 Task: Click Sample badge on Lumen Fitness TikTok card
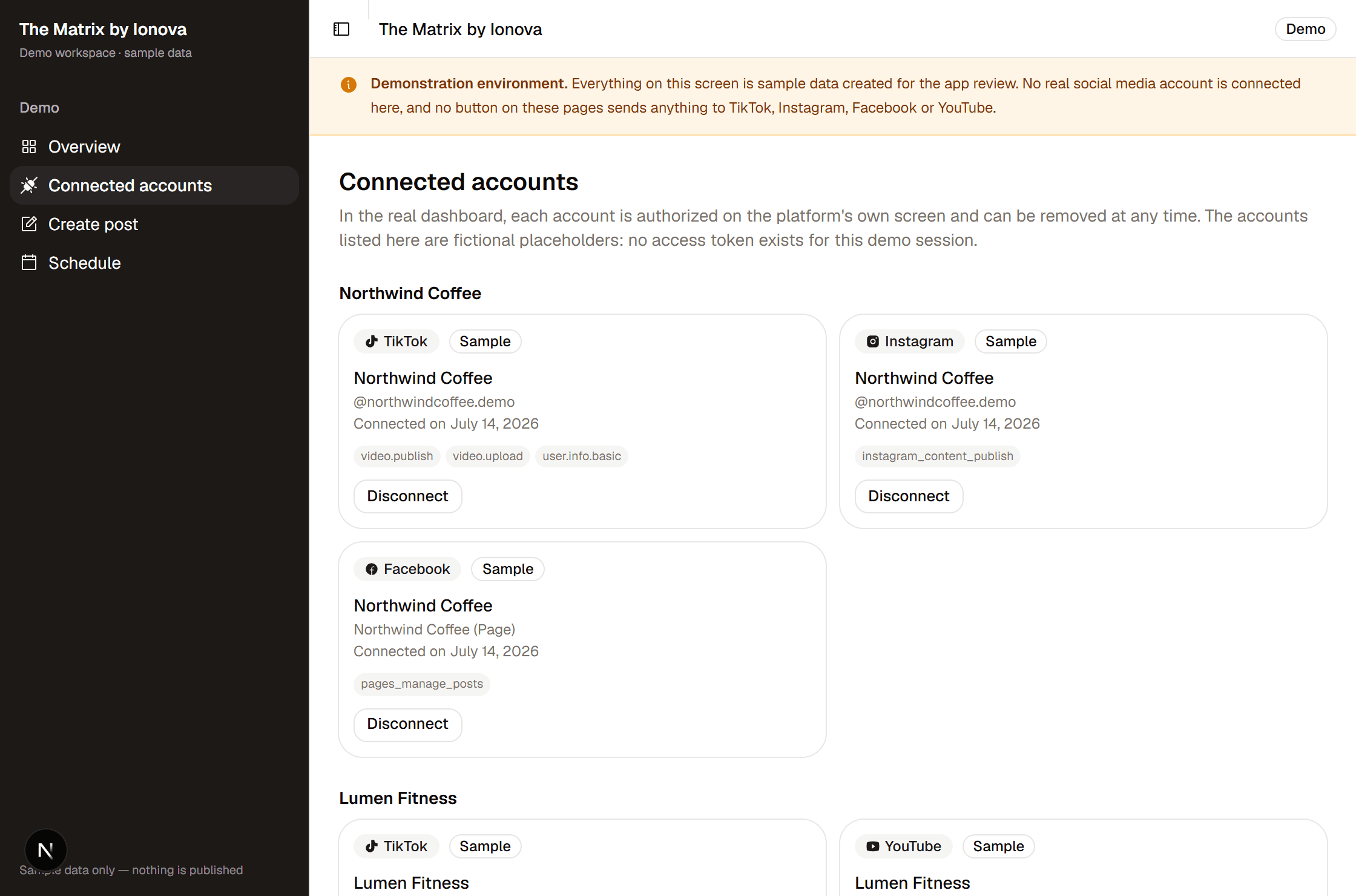(485, 846)
